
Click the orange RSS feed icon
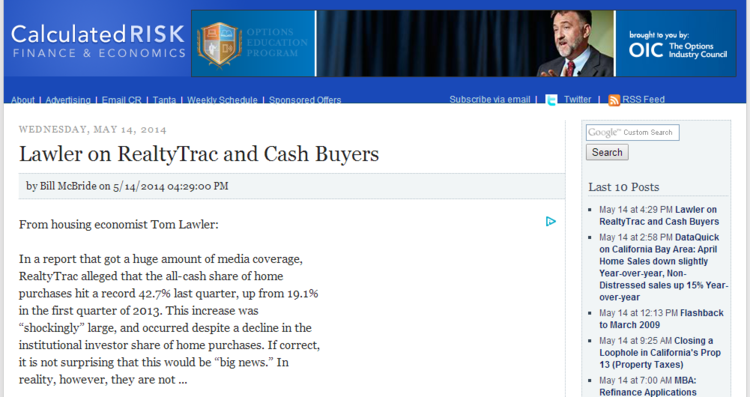pyautogui.click(x=614, y=100)
